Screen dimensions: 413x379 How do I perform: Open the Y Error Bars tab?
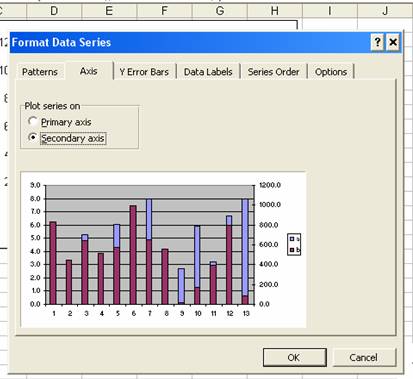tap(144, 72)
